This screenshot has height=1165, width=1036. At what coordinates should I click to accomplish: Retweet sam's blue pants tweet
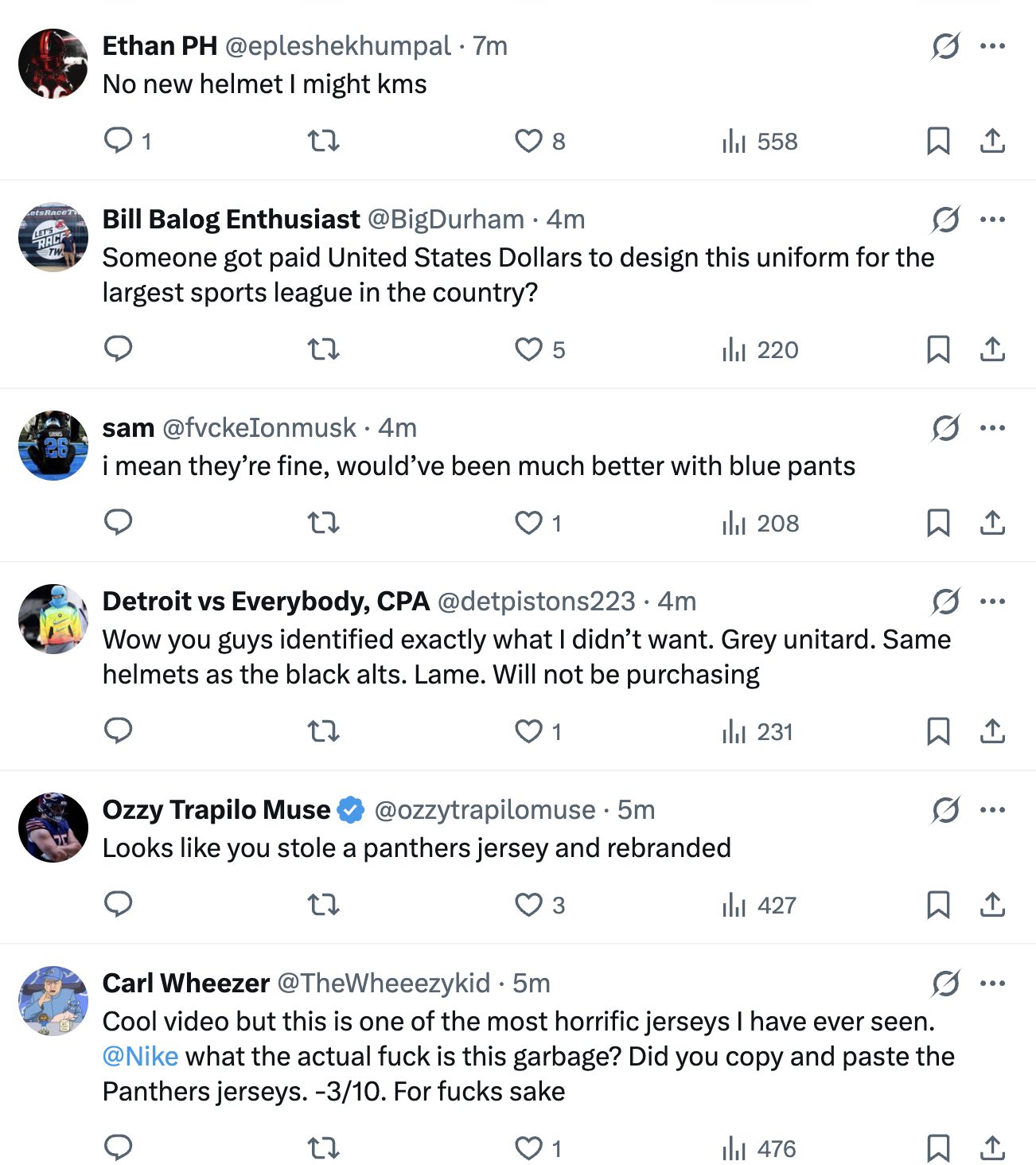[324, 523]
